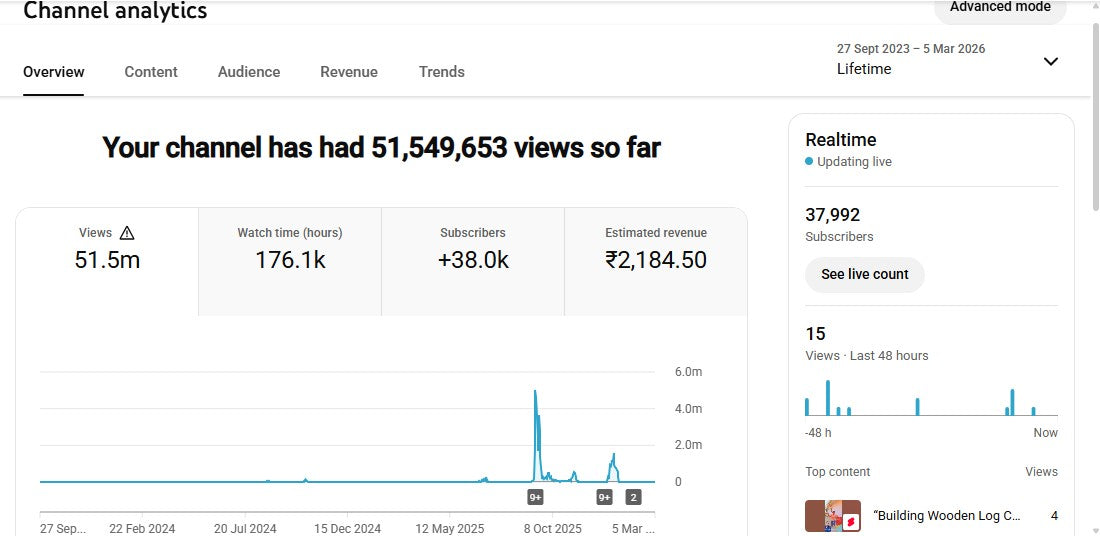The width and height of the screenshot is (1100, 536).
Task: Go to the Audience tab
Action: click(249, 72)
